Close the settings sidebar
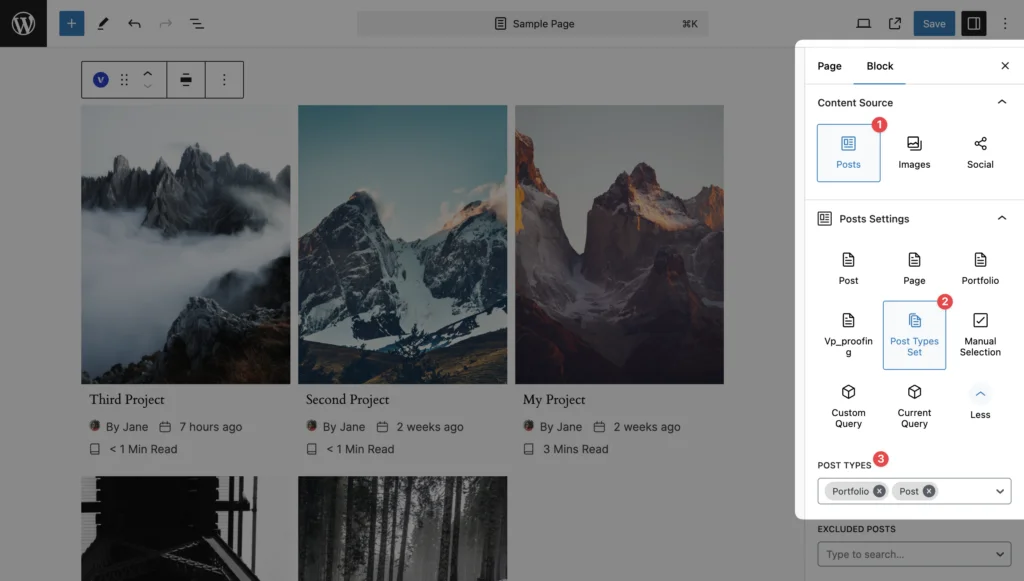Viewport: 1024px width, 581px height. pos(1005,66)
